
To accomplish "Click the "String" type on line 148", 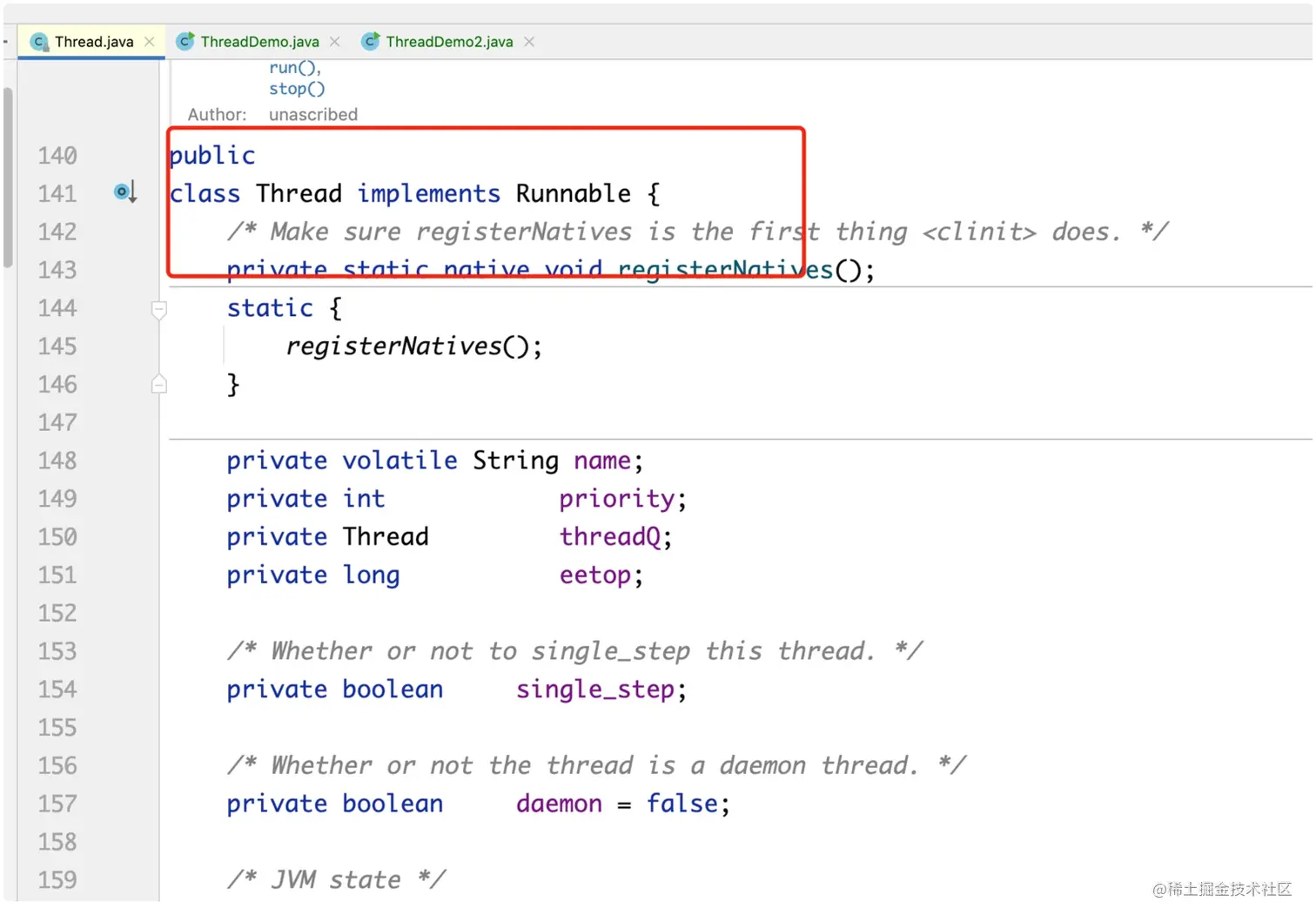I will (x=515, y=461).
